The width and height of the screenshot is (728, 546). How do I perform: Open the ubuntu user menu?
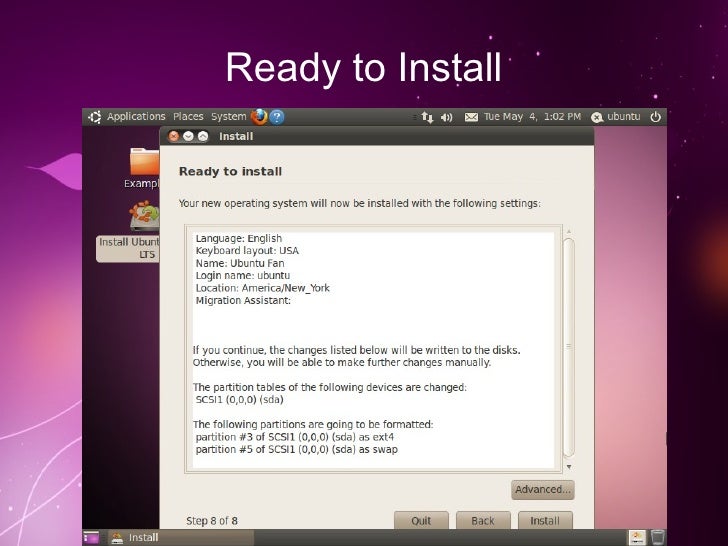pos(616,117)
